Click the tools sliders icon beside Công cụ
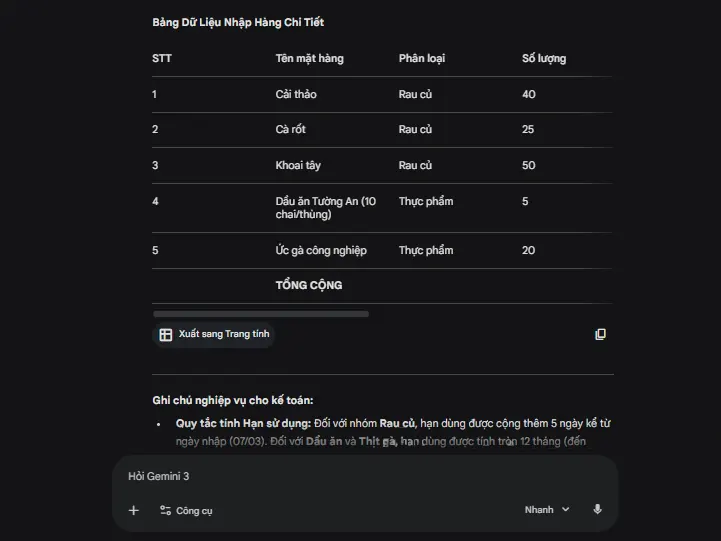721x541 pixels. [166, 510]
